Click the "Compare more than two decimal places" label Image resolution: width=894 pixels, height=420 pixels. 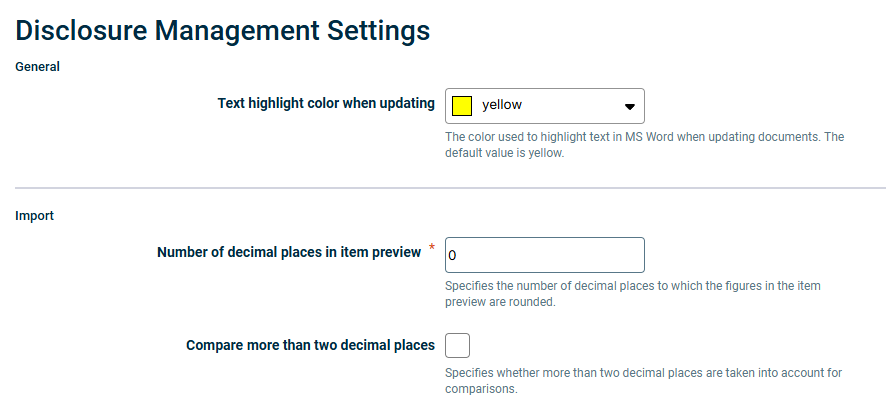[310, 345]
